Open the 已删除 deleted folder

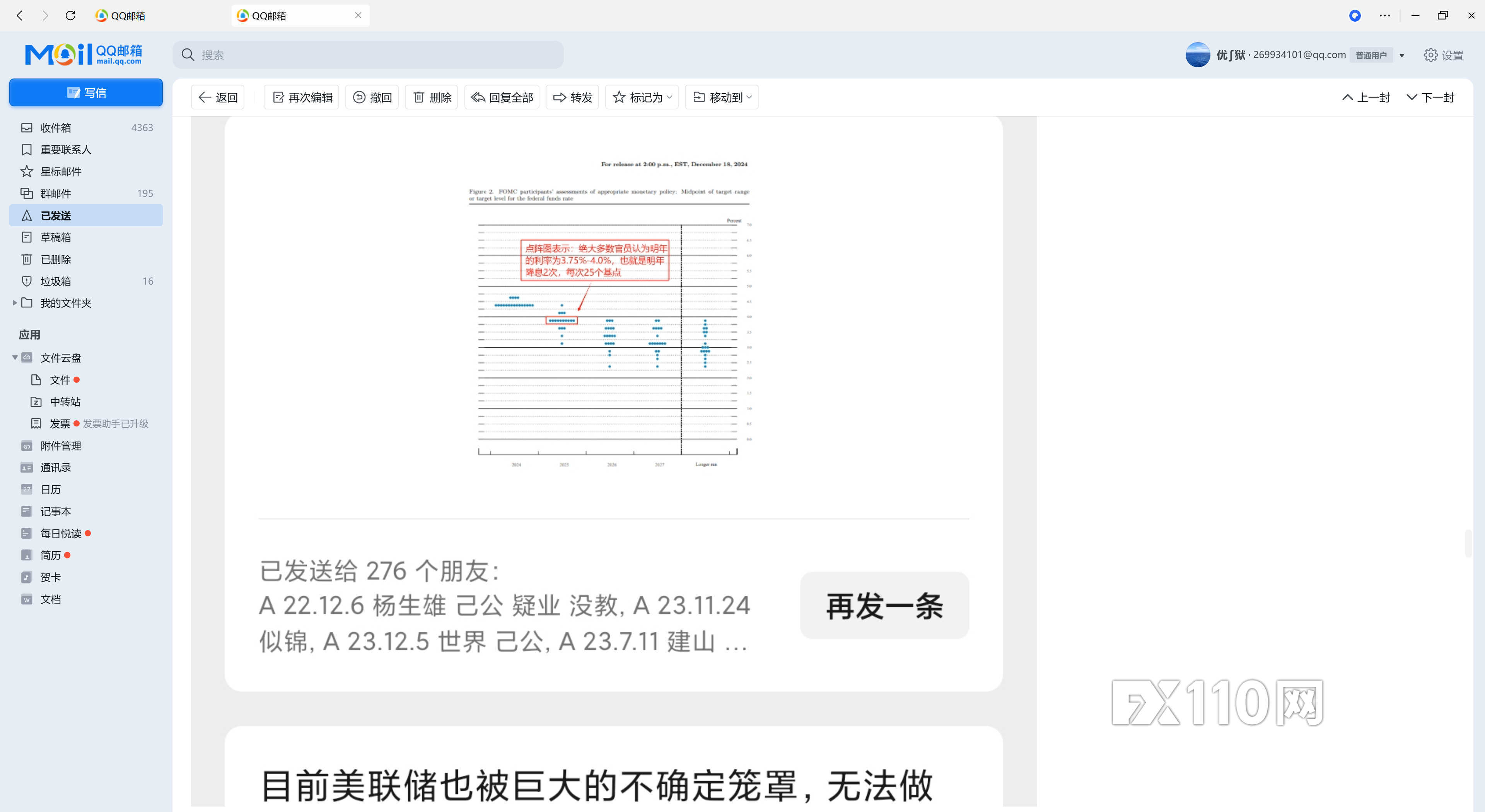coord(86,259)
